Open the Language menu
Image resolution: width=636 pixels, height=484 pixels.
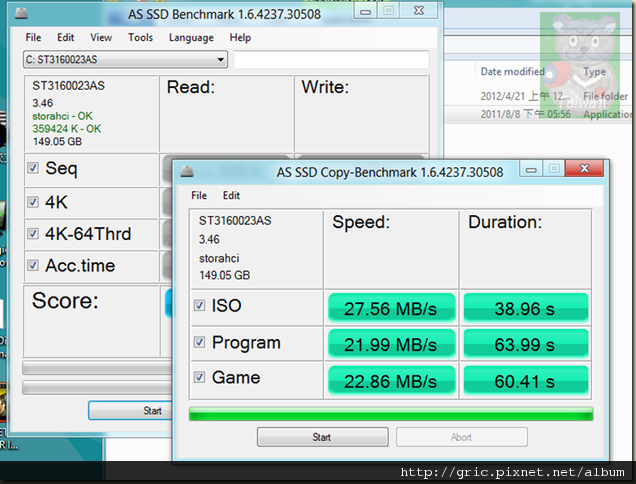[x=191, y=38]
